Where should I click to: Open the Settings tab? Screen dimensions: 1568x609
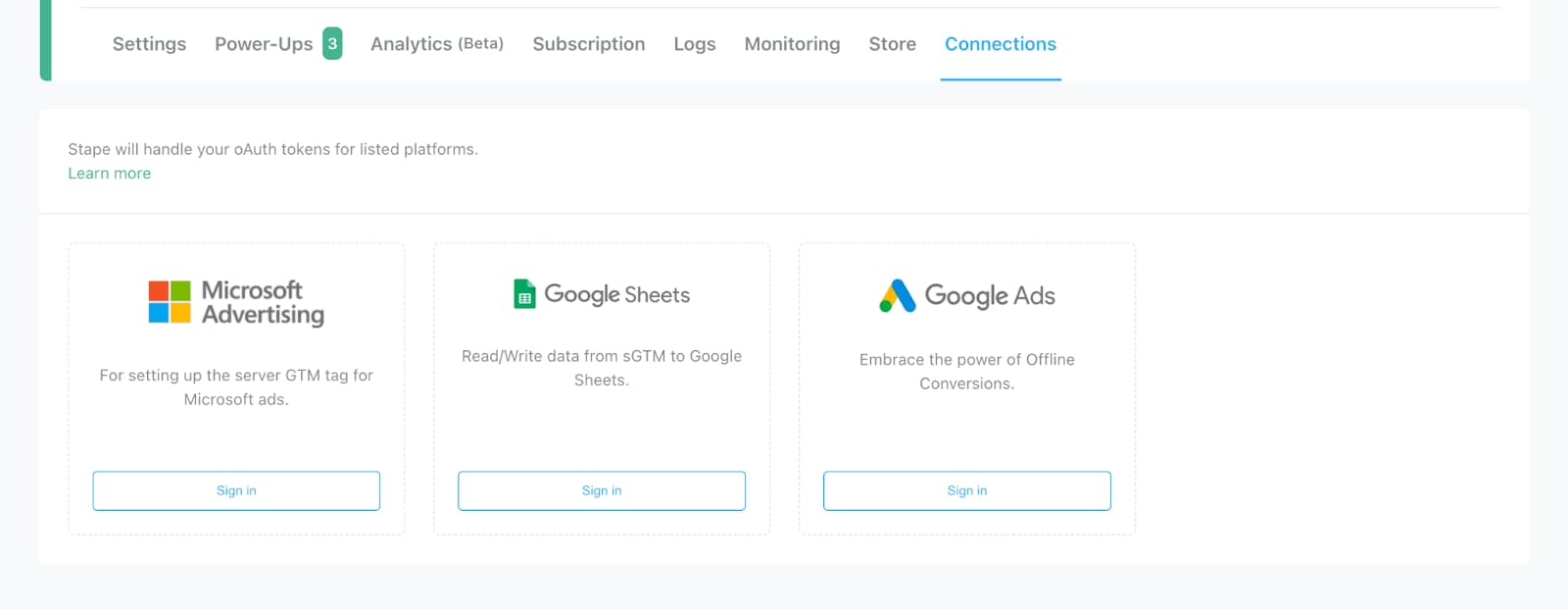pyautogui.click(x=149, y=44)
